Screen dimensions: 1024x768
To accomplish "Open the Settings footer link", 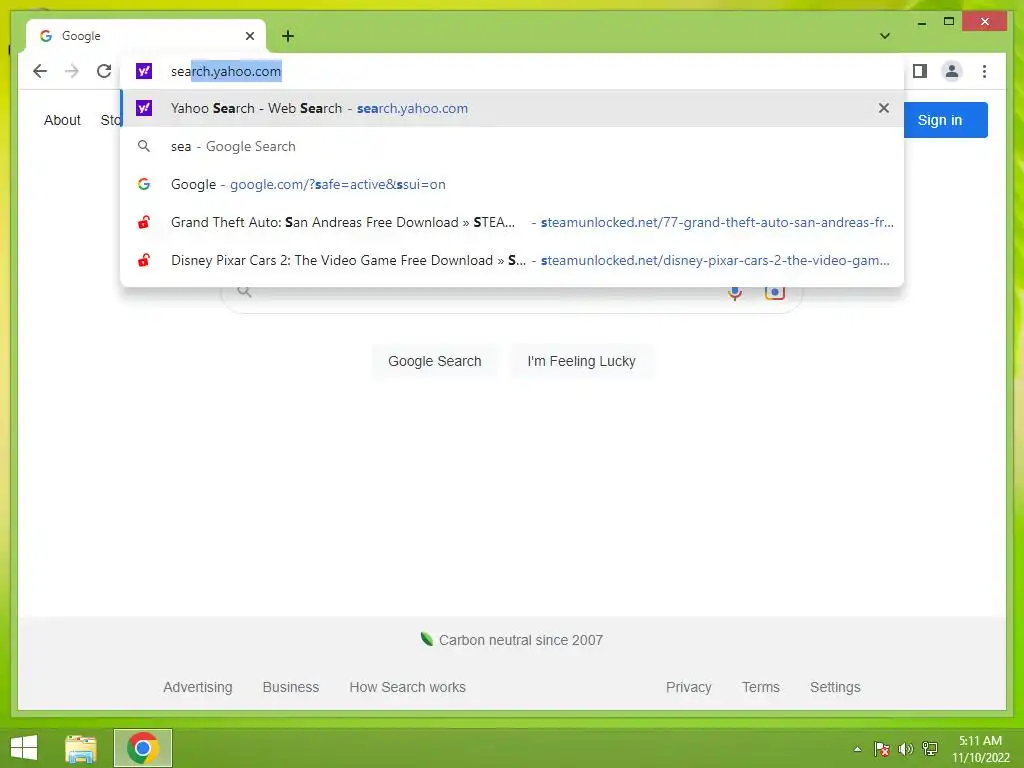I will 835,687.
